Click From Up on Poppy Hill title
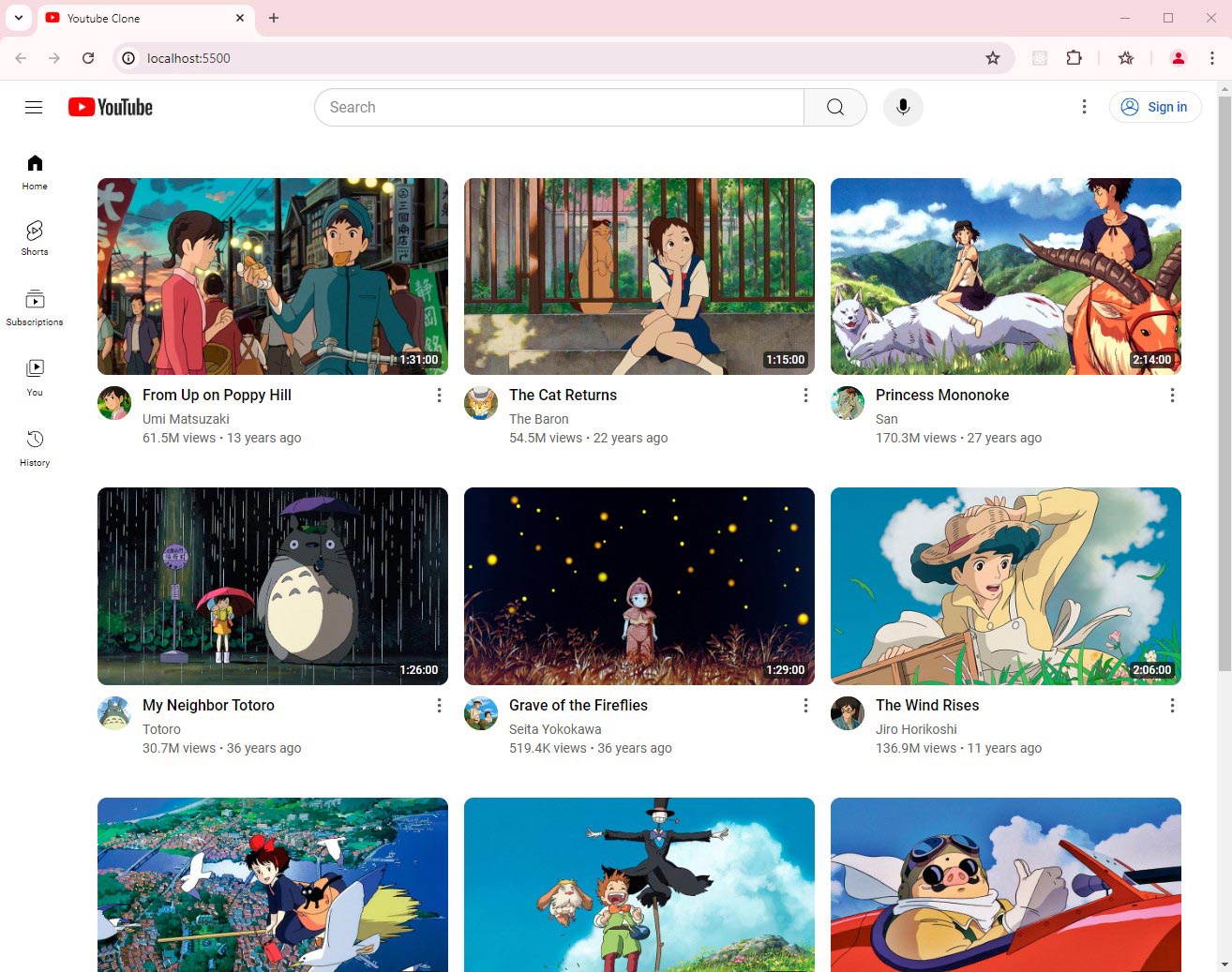The height and width of the screenshot is (972, 1232). [x=217, y=396]
